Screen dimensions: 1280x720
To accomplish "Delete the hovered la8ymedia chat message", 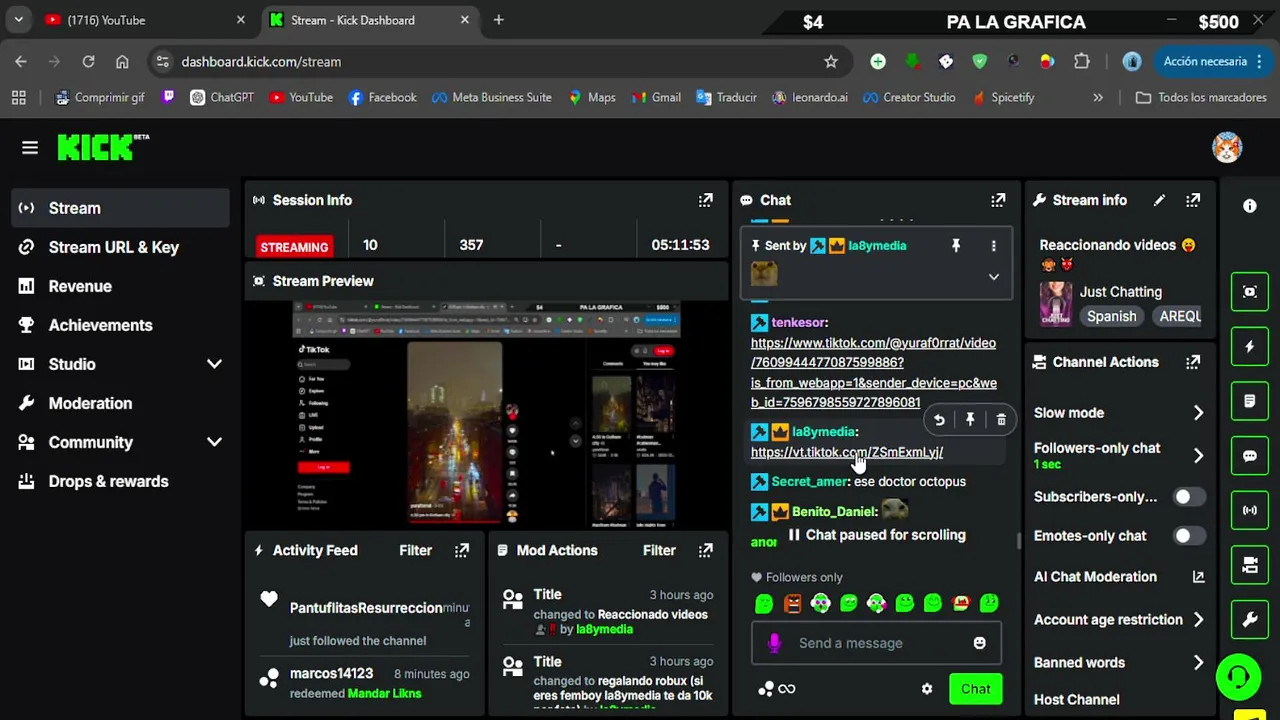I will 1001,420.
